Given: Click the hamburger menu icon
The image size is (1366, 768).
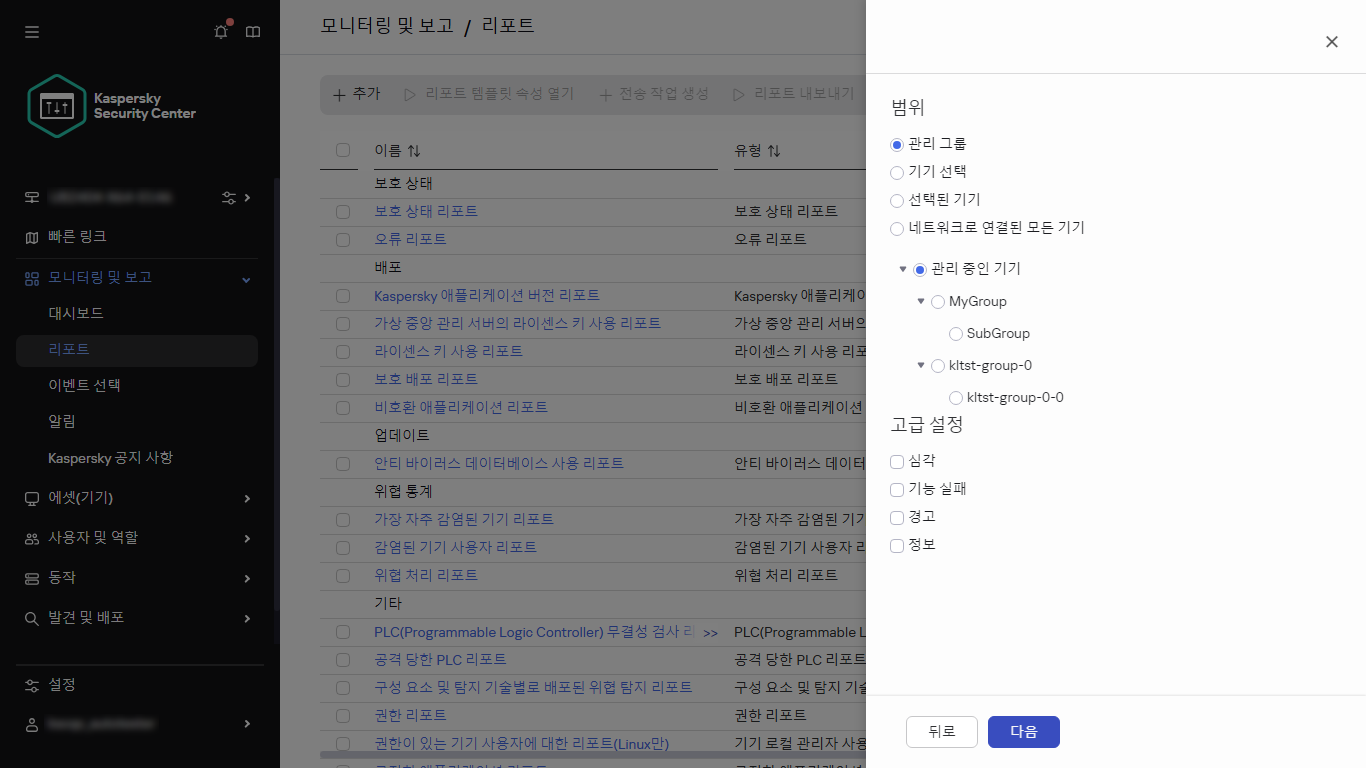Looking at the screenshot, I should click(31, 32).
